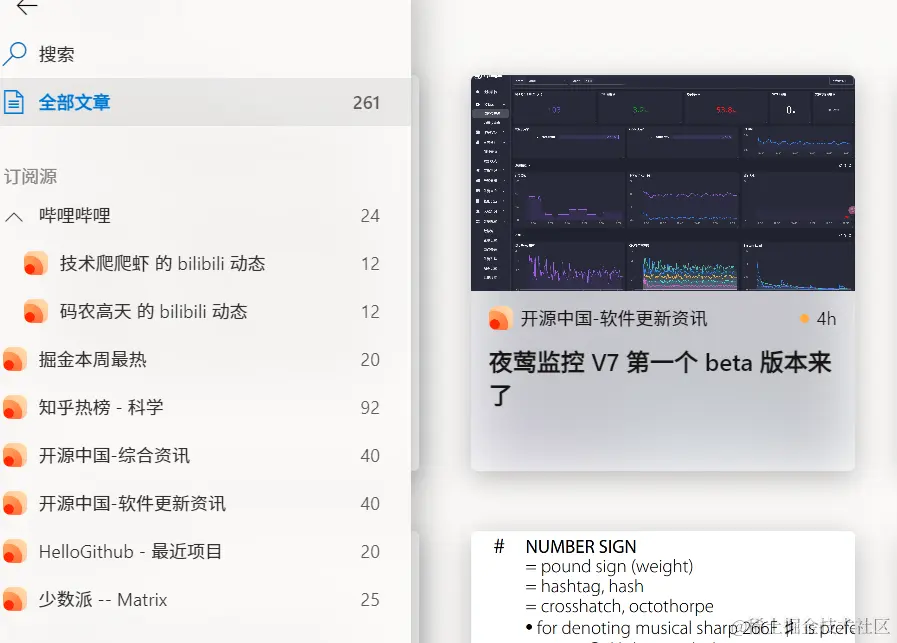This screenshot has height=643, width=897.
Task: Open the 知乎热榜 - 科学 feed
Action: click(205, 408)
